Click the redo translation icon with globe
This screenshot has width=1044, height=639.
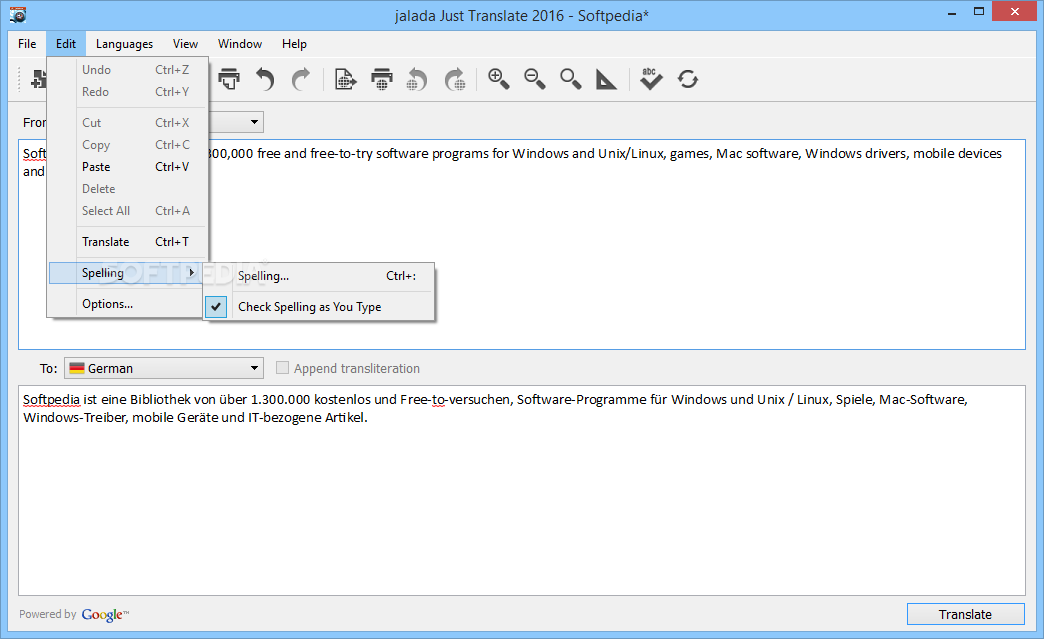coord(455,79)
